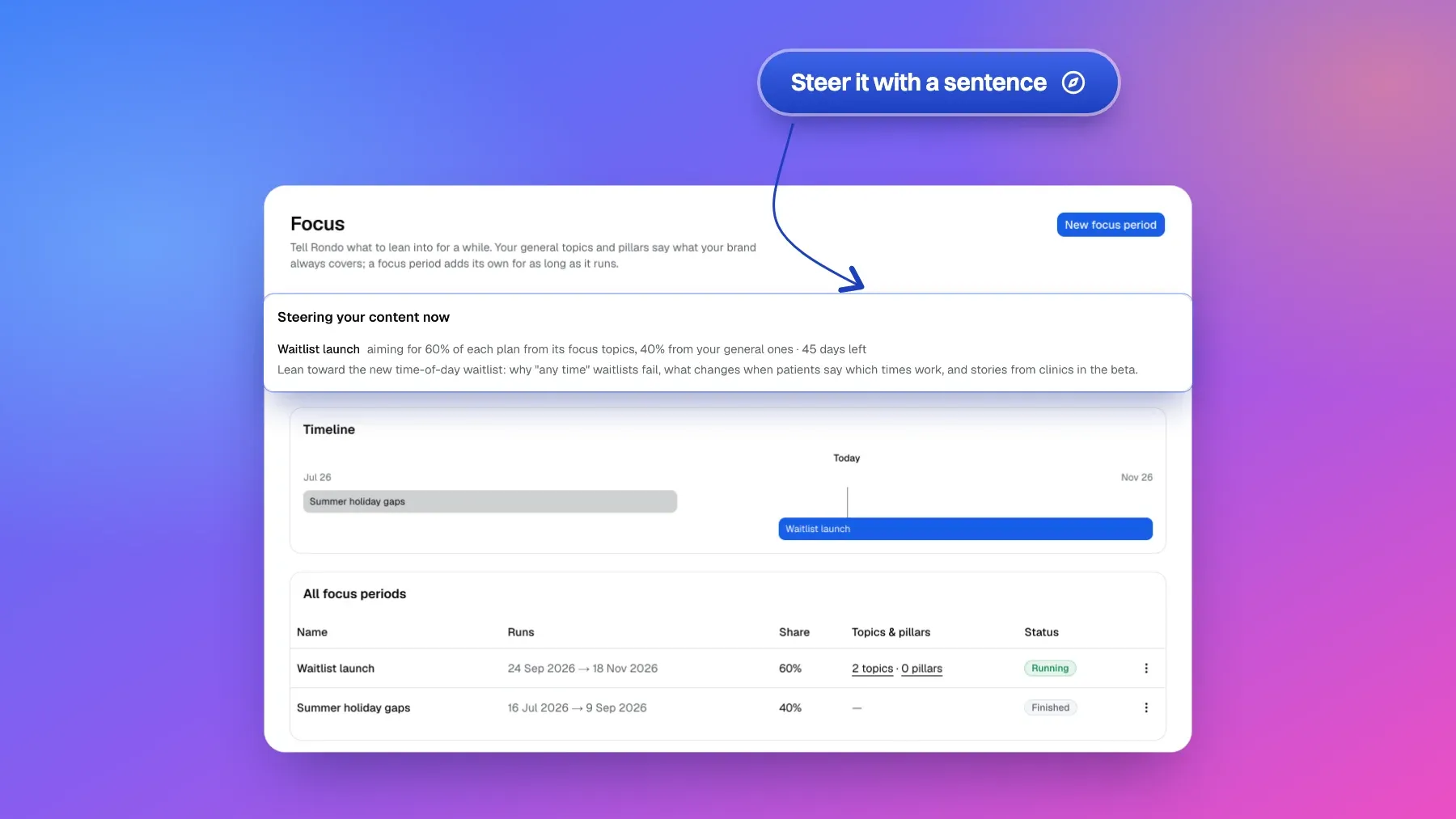Open the Waitlist launch row options menu
The height and width of the screenshot is (819, 1456).
(1146, 669)
